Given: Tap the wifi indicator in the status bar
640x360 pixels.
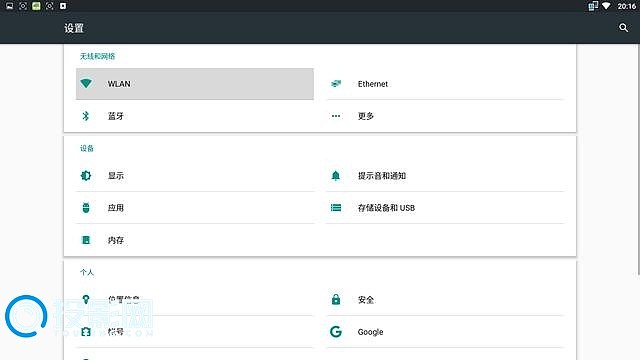Looking at the screenshot, I should tap(606, 6).
